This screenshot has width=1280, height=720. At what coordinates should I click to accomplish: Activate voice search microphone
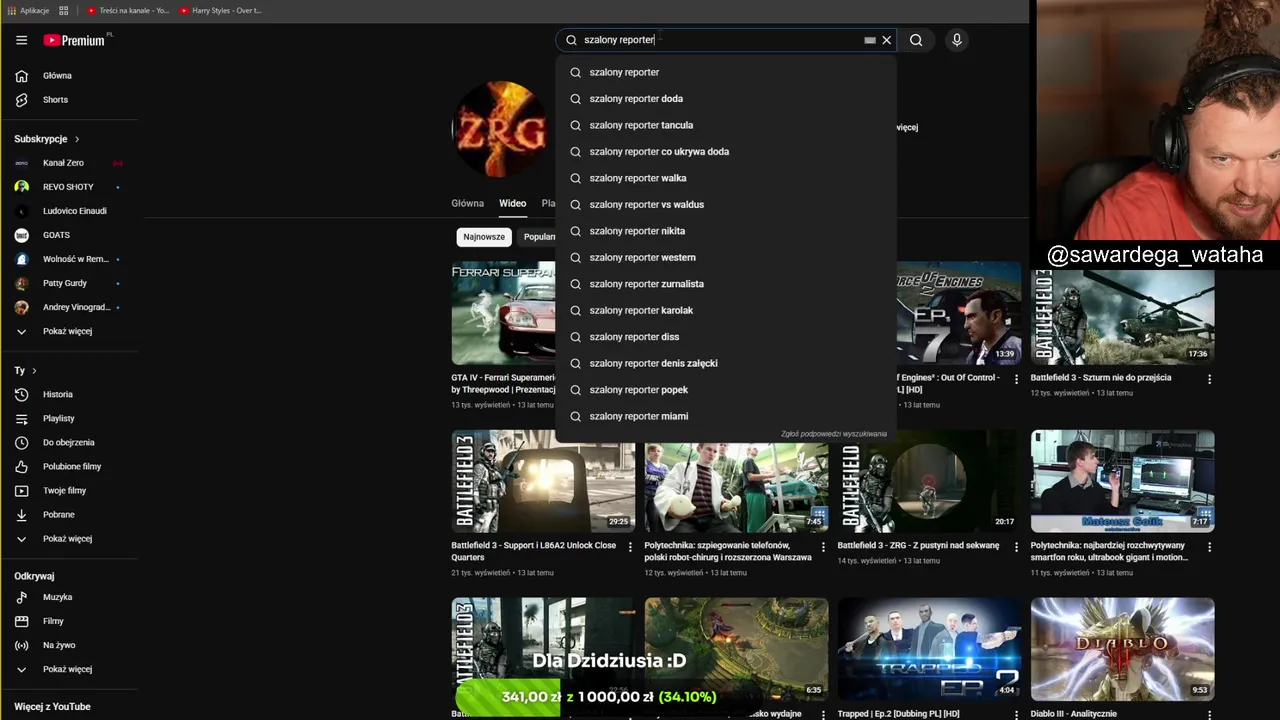pos(957,40)
